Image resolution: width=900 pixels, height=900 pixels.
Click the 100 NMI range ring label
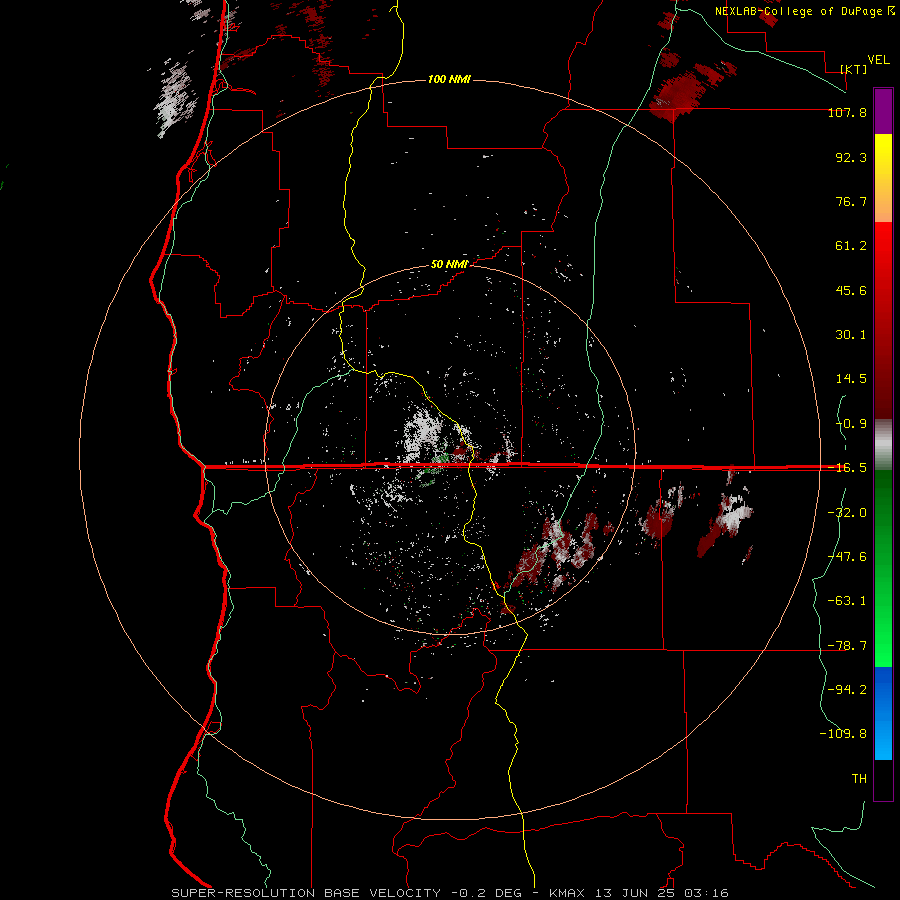tap(449, 79)
